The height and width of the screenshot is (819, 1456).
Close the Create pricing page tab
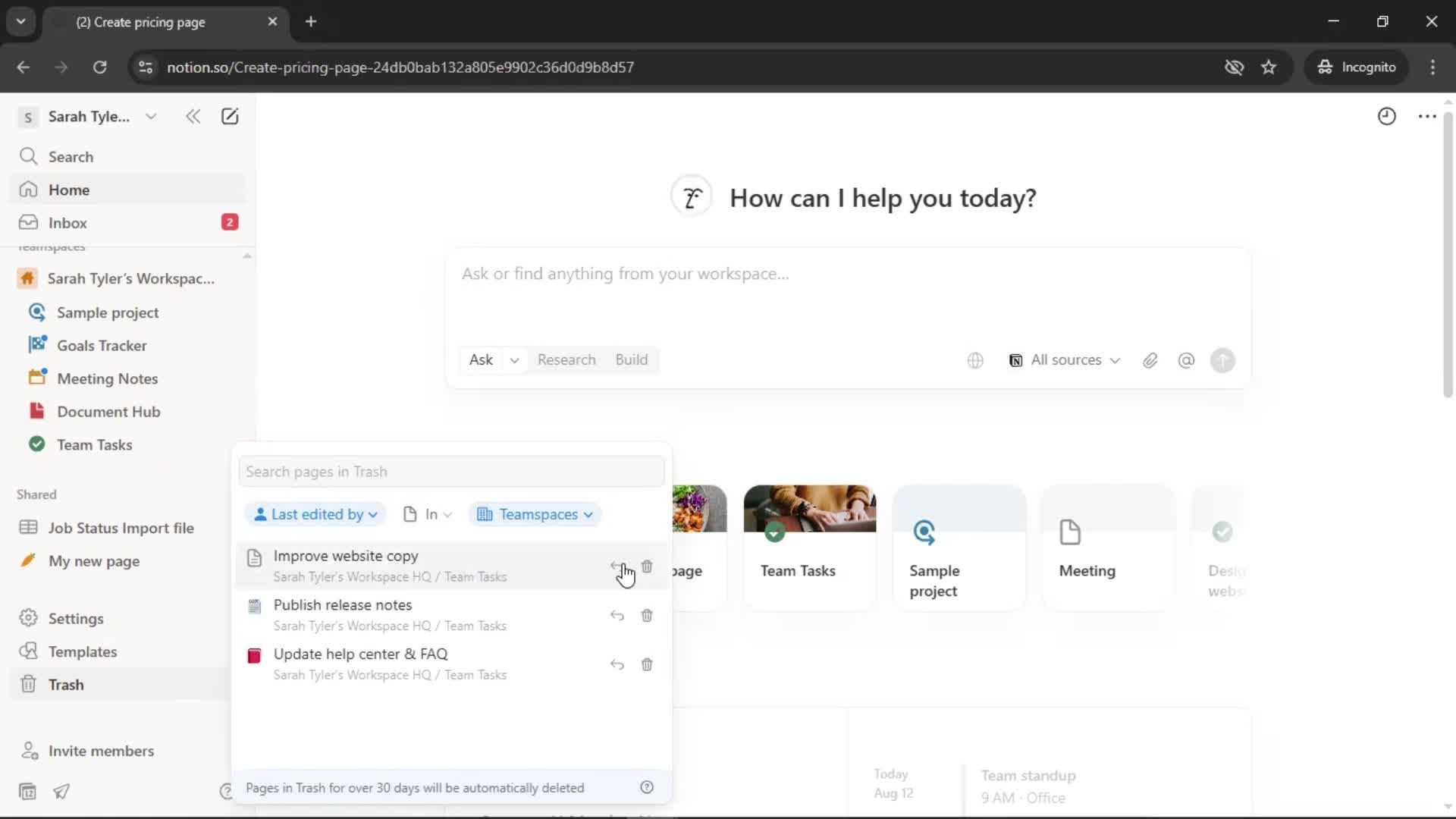(272, 21)
